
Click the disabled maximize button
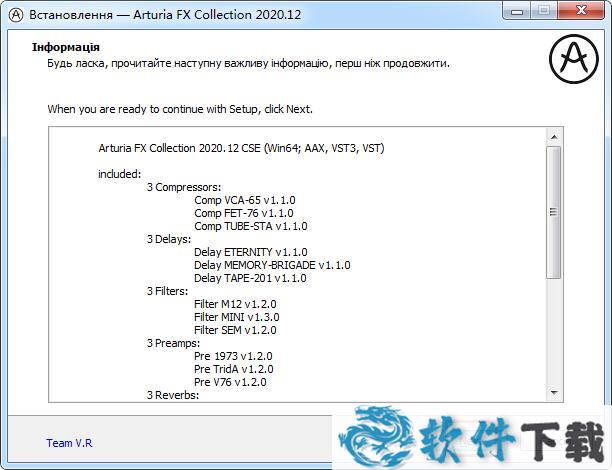[543, 10]
